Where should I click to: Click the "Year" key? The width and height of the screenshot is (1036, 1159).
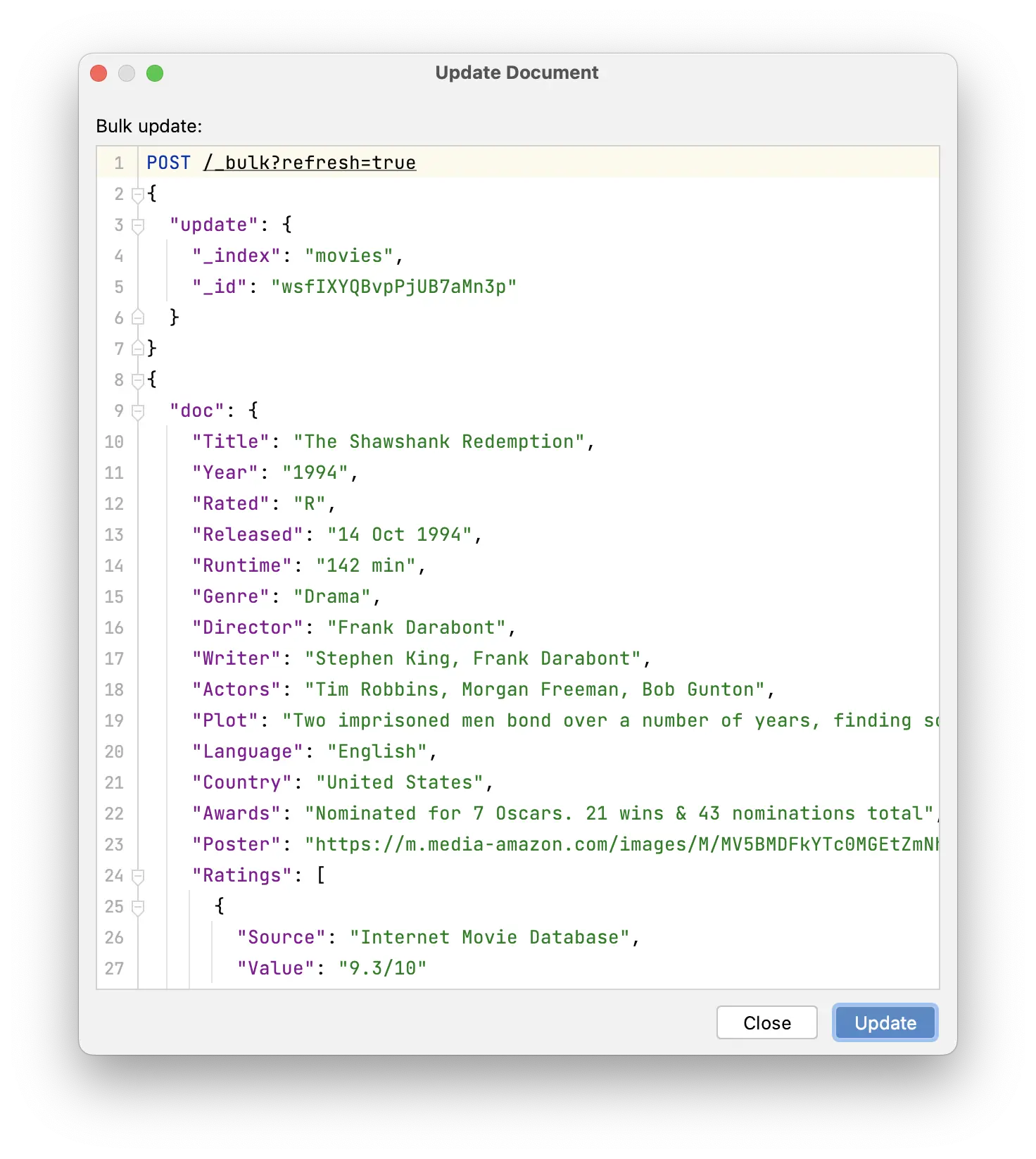225,472
